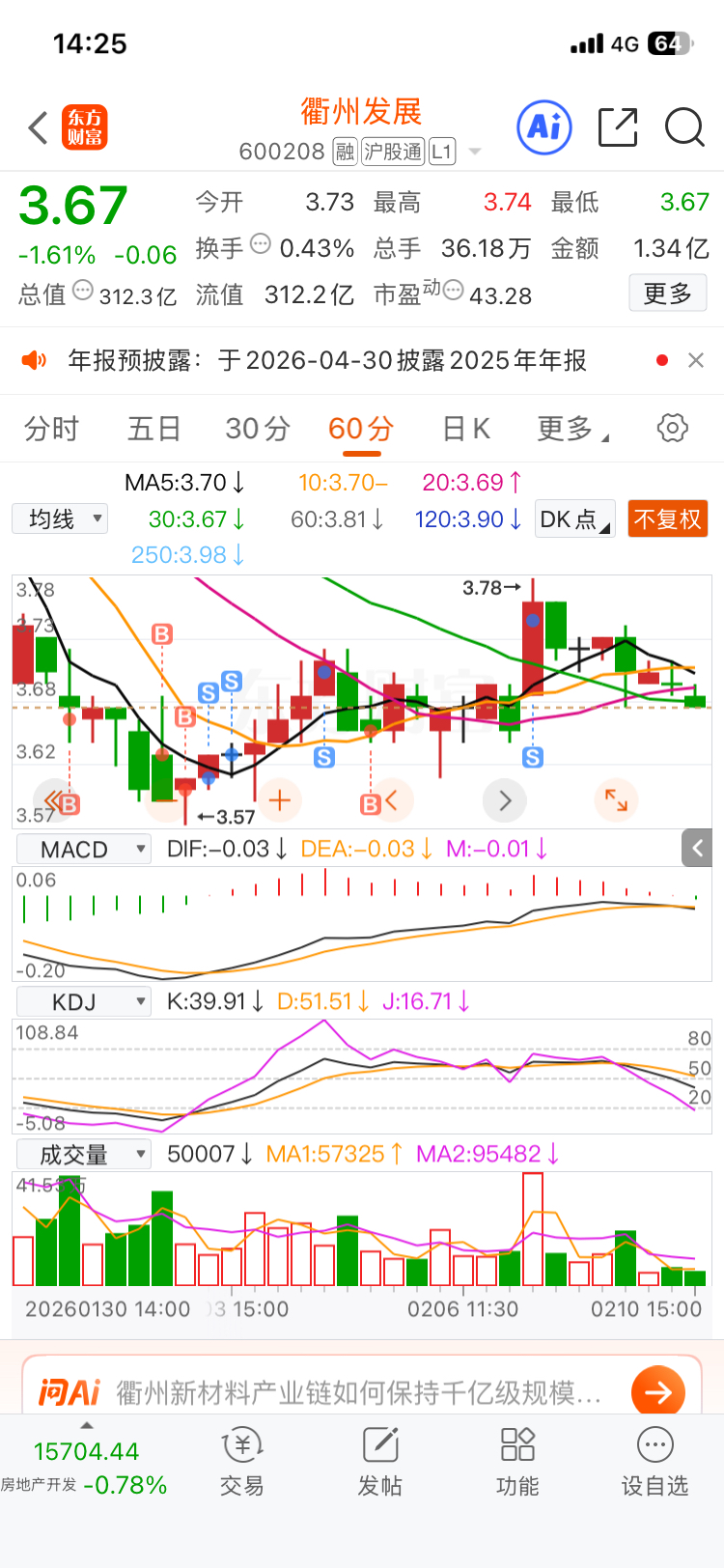Tap the MA250 3.98 value label
Screen dimensions: 724x1568
point(188,555)
